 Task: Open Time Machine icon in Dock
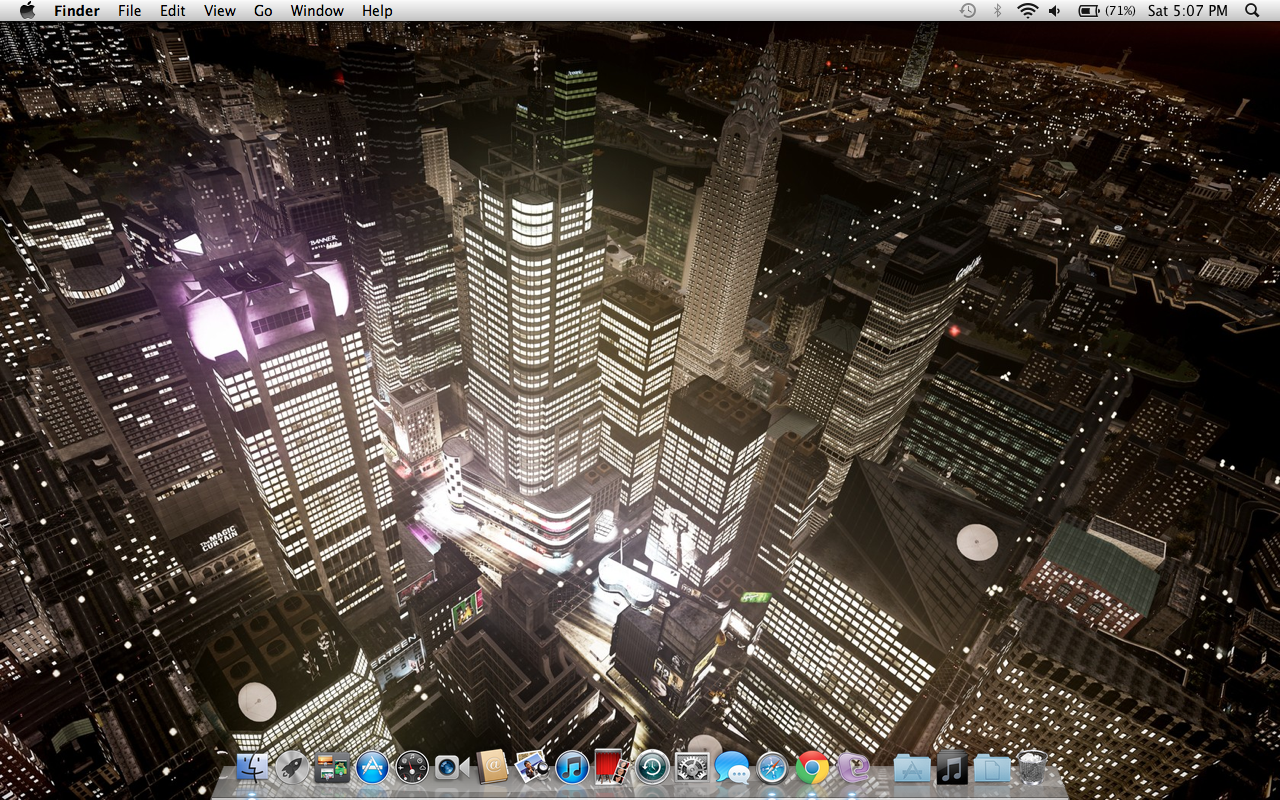652,767
